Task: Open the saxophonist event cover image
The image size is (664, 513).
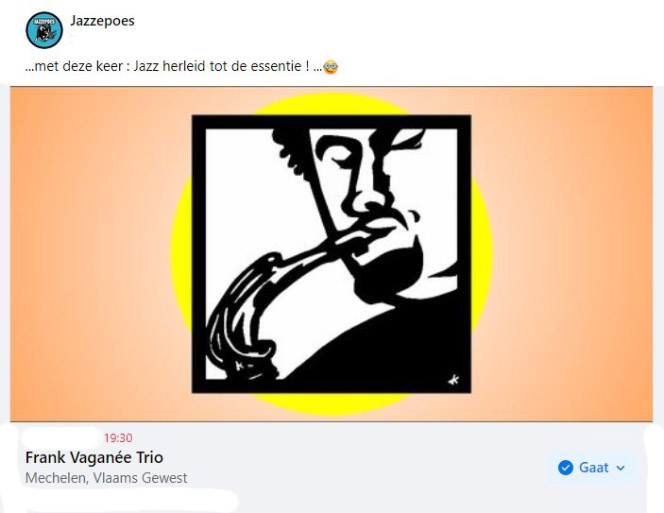Action: pyautogui.click(x=332, y=254)
